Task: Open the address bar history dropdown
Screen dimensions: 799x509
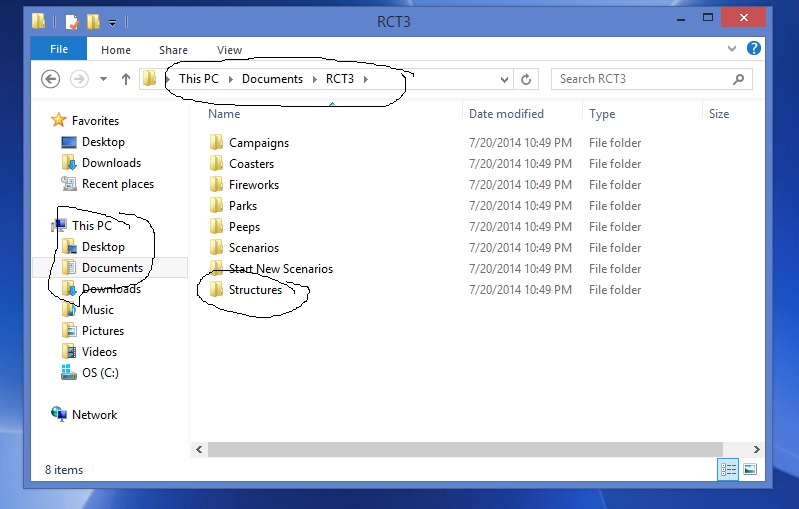Action: click(504, 79)
